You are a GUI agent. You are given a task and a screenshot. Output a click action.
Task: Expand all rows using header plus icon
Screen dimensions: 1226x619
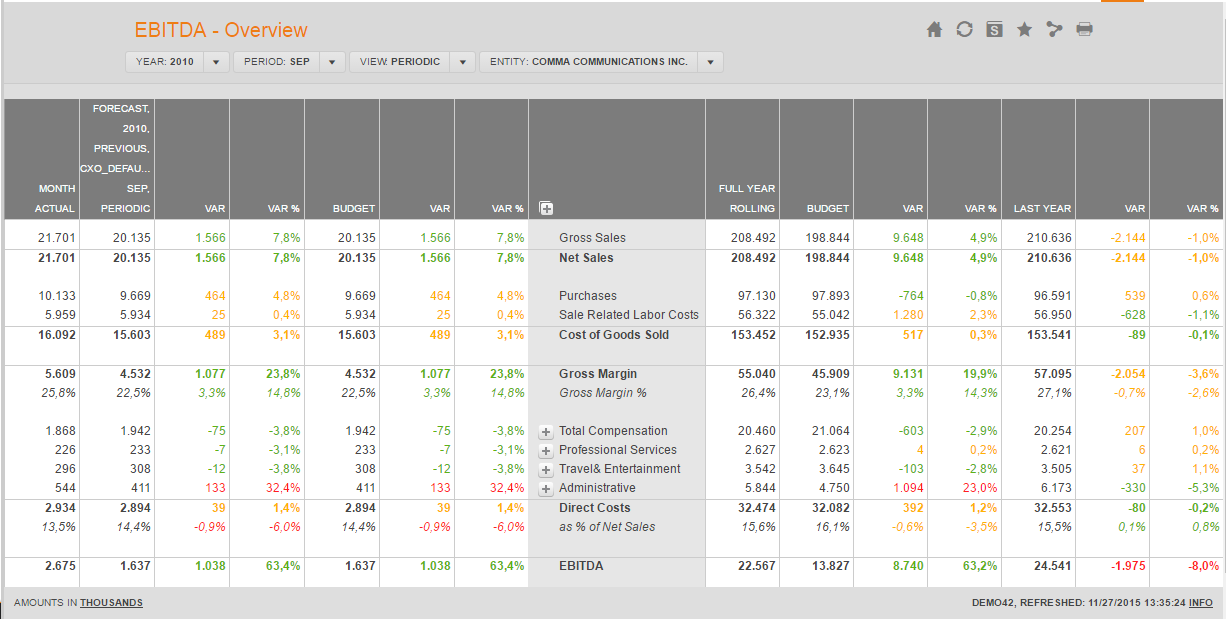coord(546,209)
